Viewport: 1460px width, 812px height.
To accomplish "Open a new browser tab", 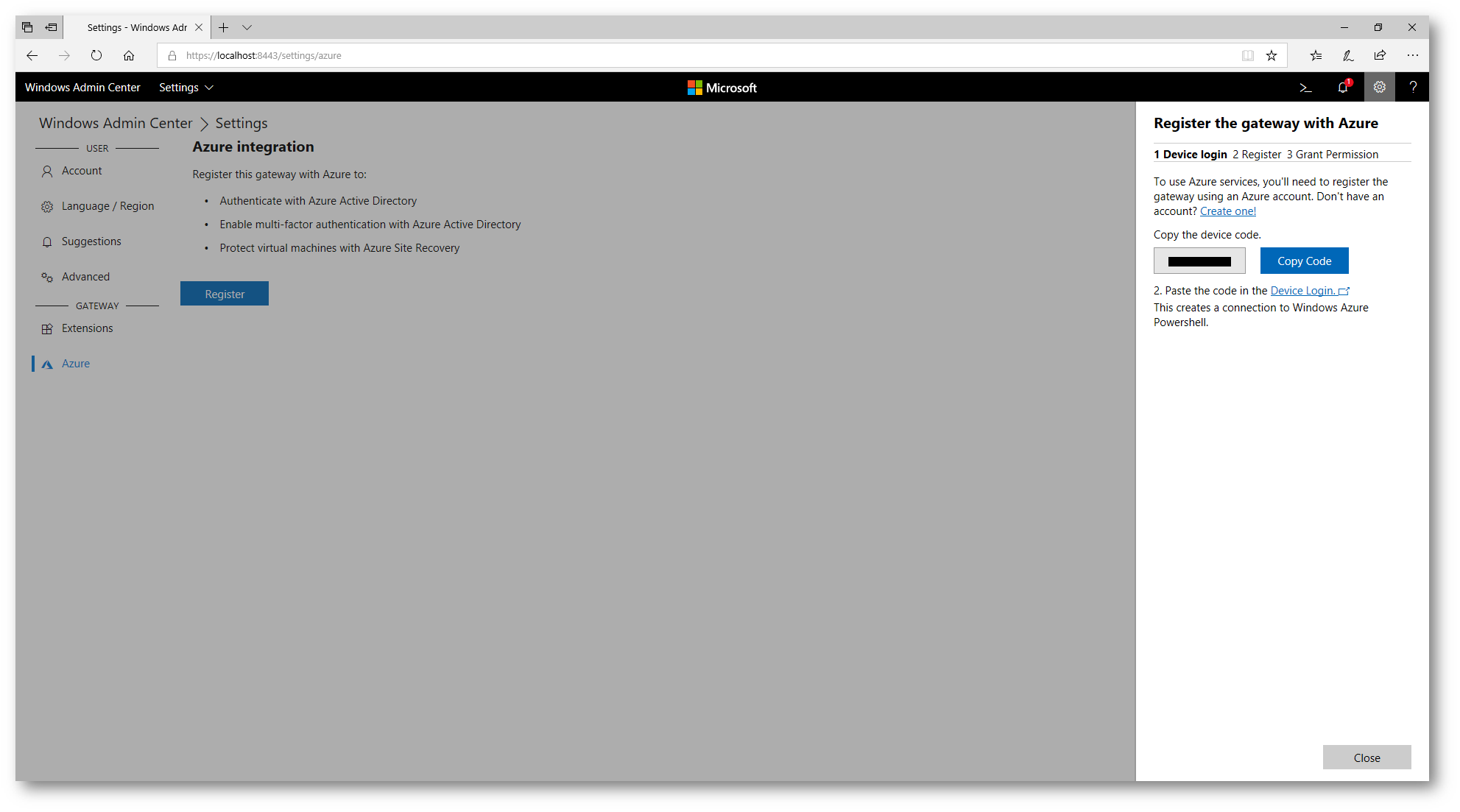I will [x=224, y=27].
